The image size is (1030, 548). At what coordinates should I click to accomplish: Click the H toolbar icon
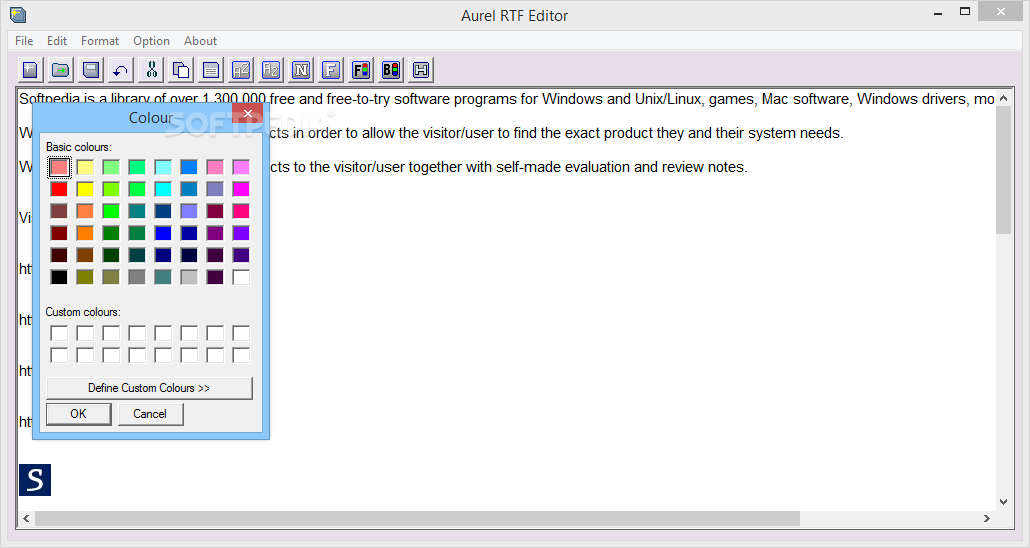(421, 70)
